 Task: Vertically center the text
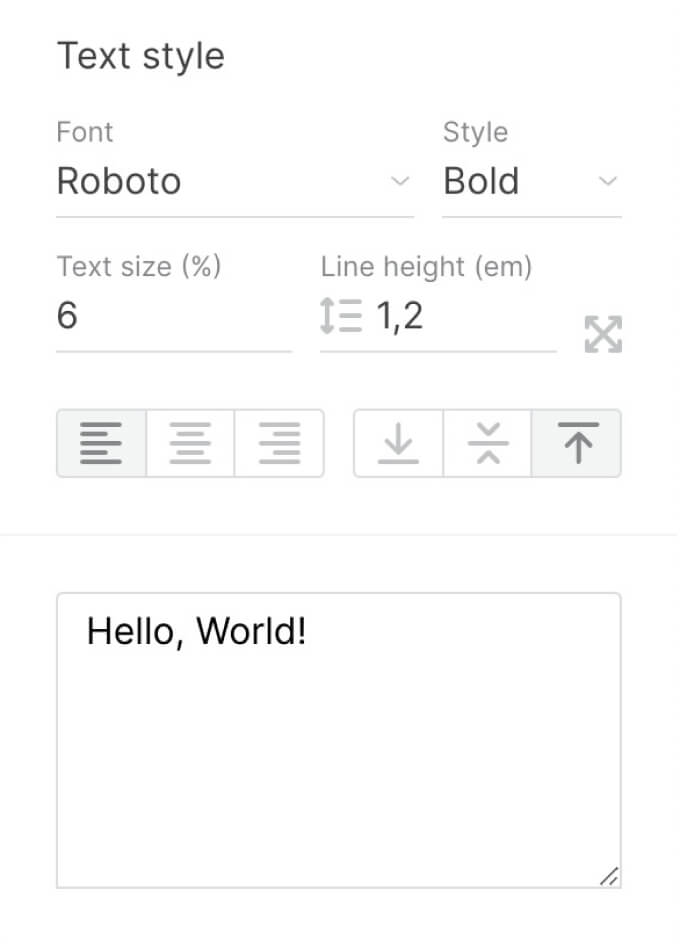click(487, 443)
